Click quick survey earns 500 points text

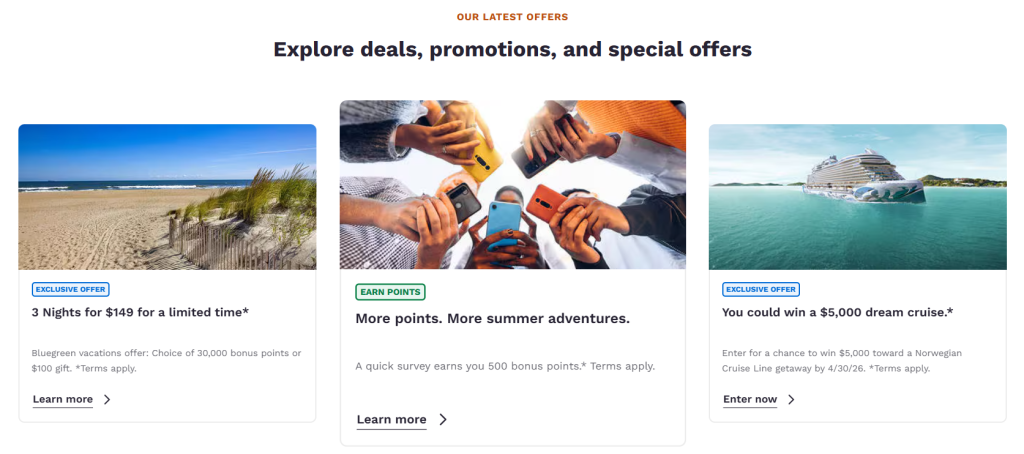pyautogui.click(x=505, y=366)
